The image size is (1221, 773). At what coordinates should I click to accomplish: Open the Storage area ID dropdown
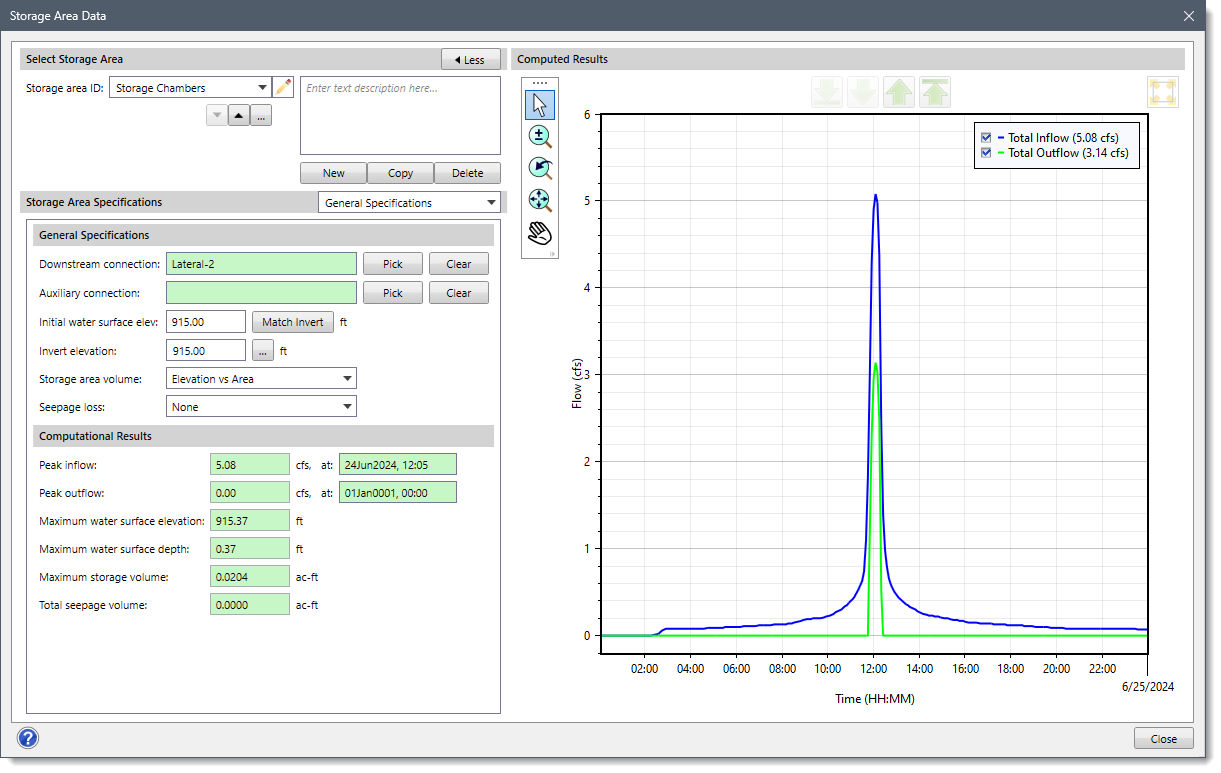pos(262,88)
